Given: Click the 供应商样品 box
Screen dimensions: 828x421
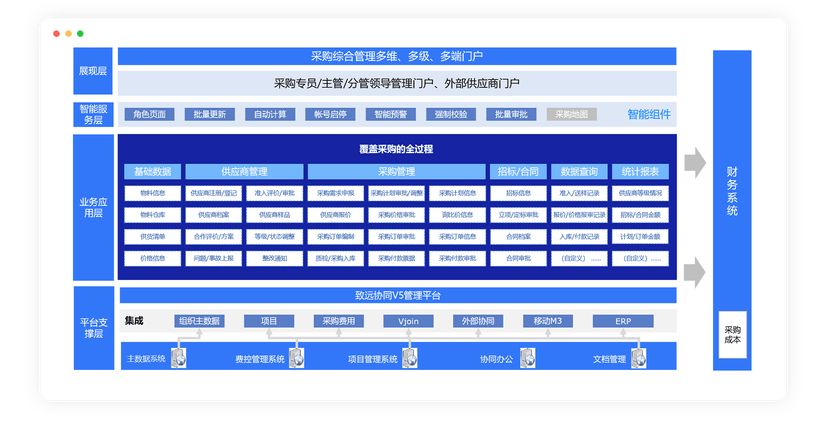Looking at the screenshot, I should click(x=275, y=215).
